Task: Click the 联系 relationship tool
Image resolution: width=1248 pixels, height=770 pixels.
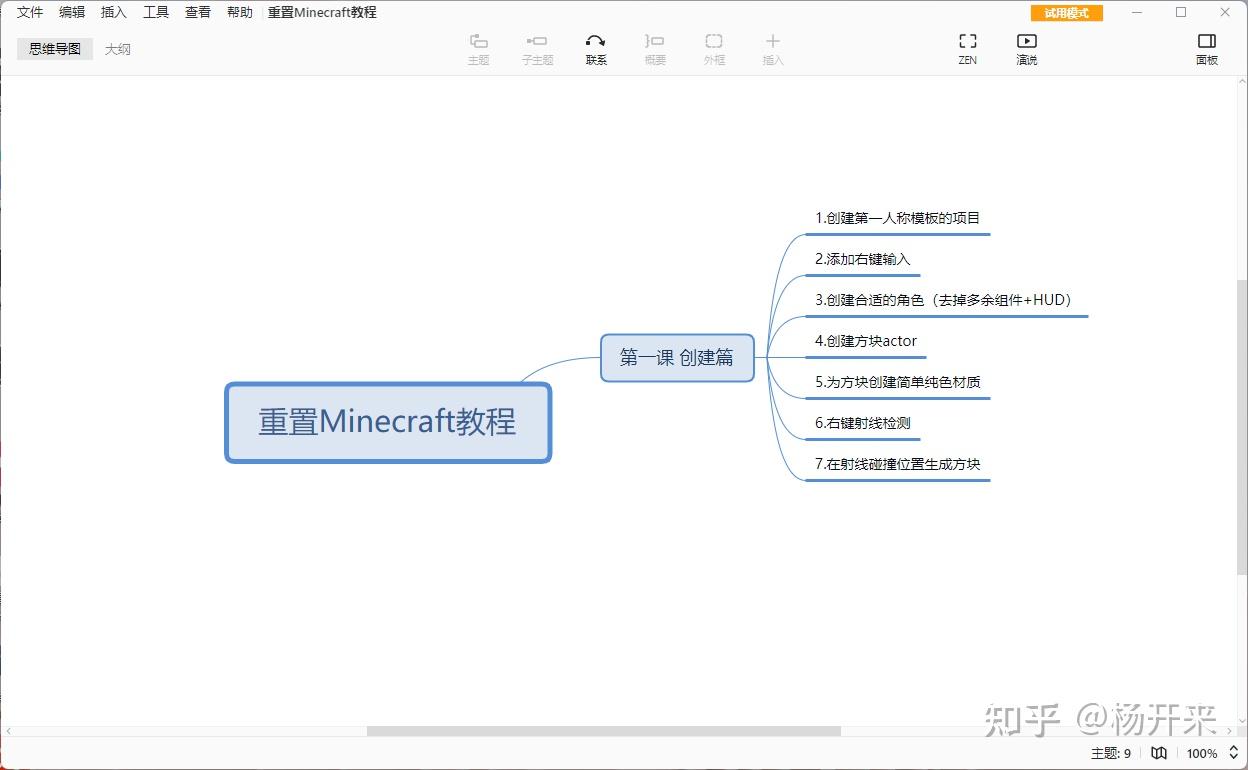Action: point(595,47)
